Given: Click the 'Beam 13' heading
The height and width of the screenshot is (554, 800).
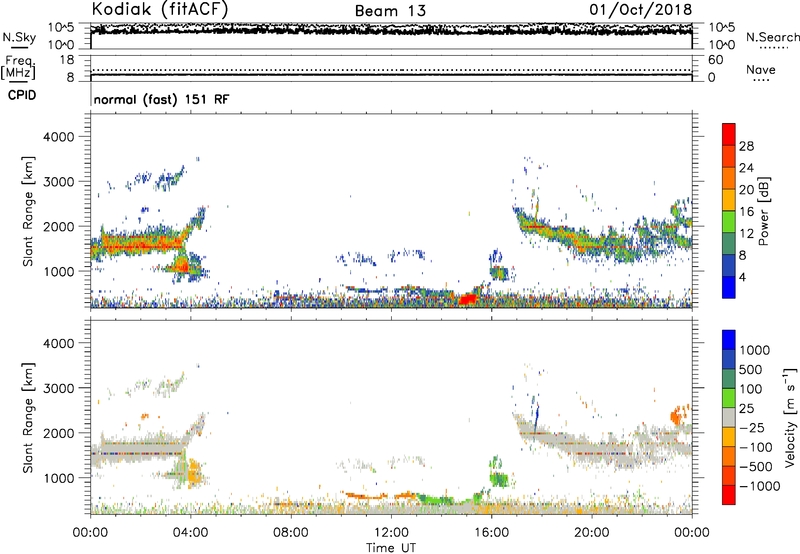Looking at the screenshot, I should pyautogui.click(x=390, y=11).
